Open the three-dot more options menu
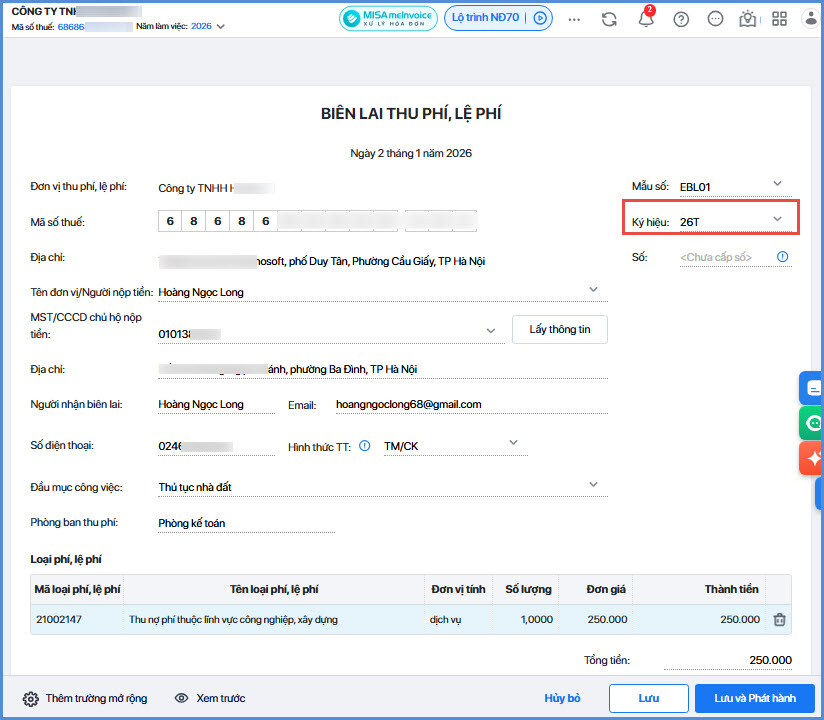The height and width of the screenshot is (720, 824). pos(574,19)
